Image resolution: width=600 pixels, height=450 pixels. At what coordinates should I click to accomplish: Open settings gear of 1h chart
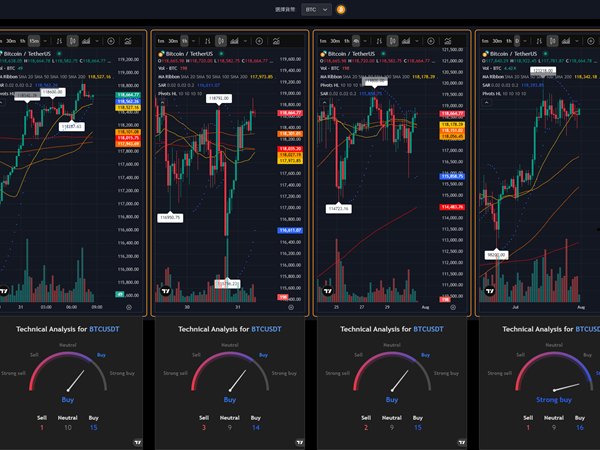click(291, 307)
